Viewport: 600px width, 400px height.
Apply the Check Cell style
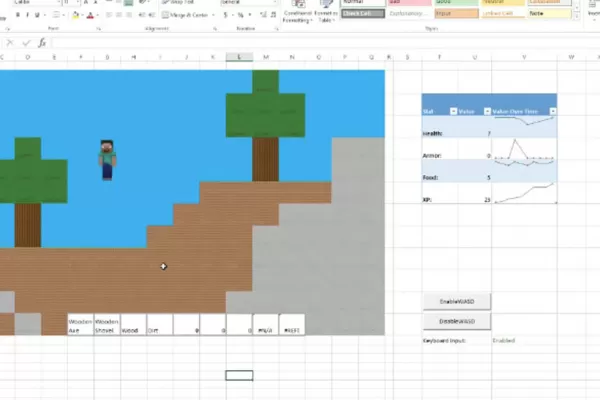(x=363, y=13)
